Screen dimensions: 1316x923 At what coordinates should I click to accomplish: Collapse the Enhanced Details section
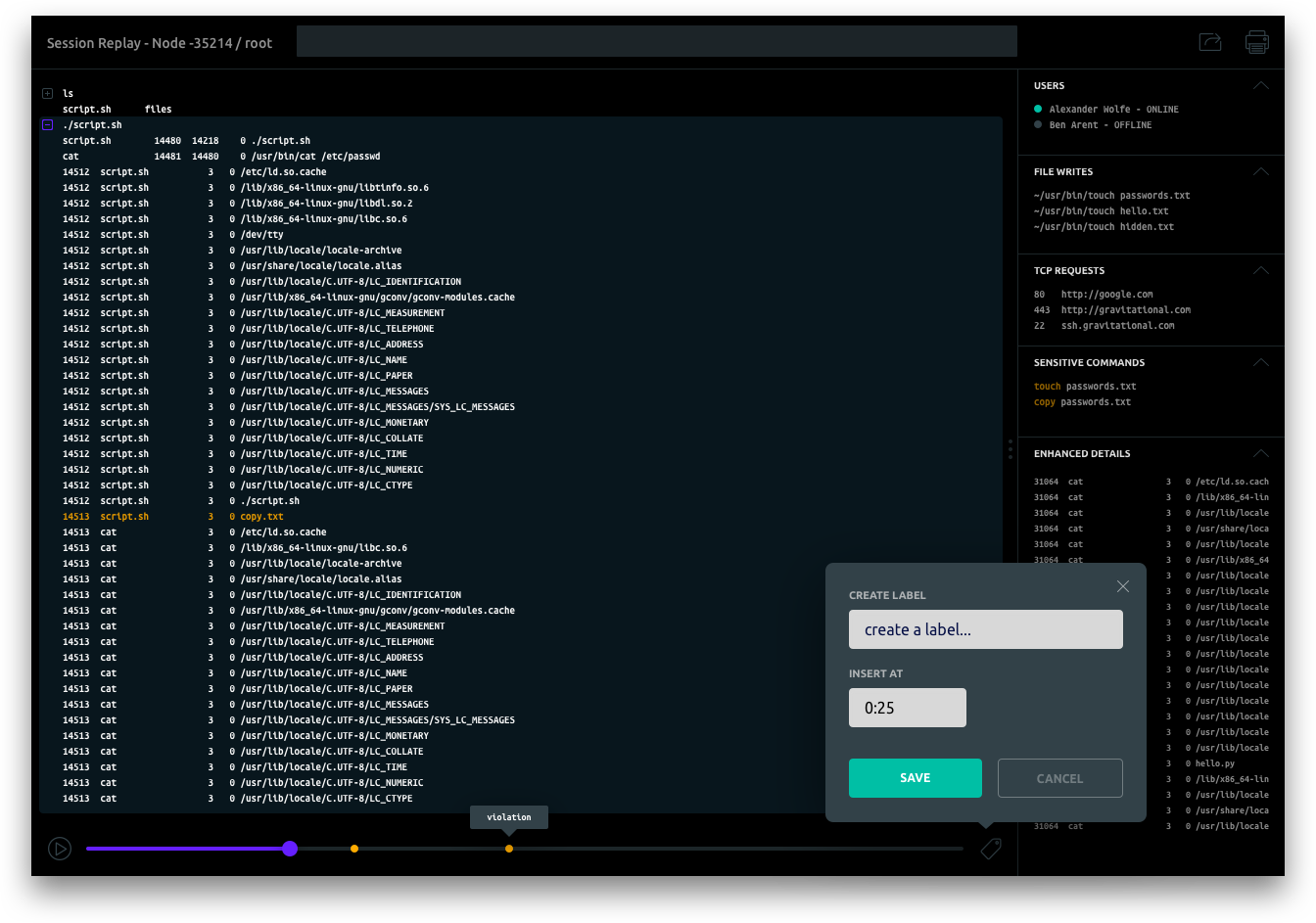pyautogui.click(x=1261, y=454)
